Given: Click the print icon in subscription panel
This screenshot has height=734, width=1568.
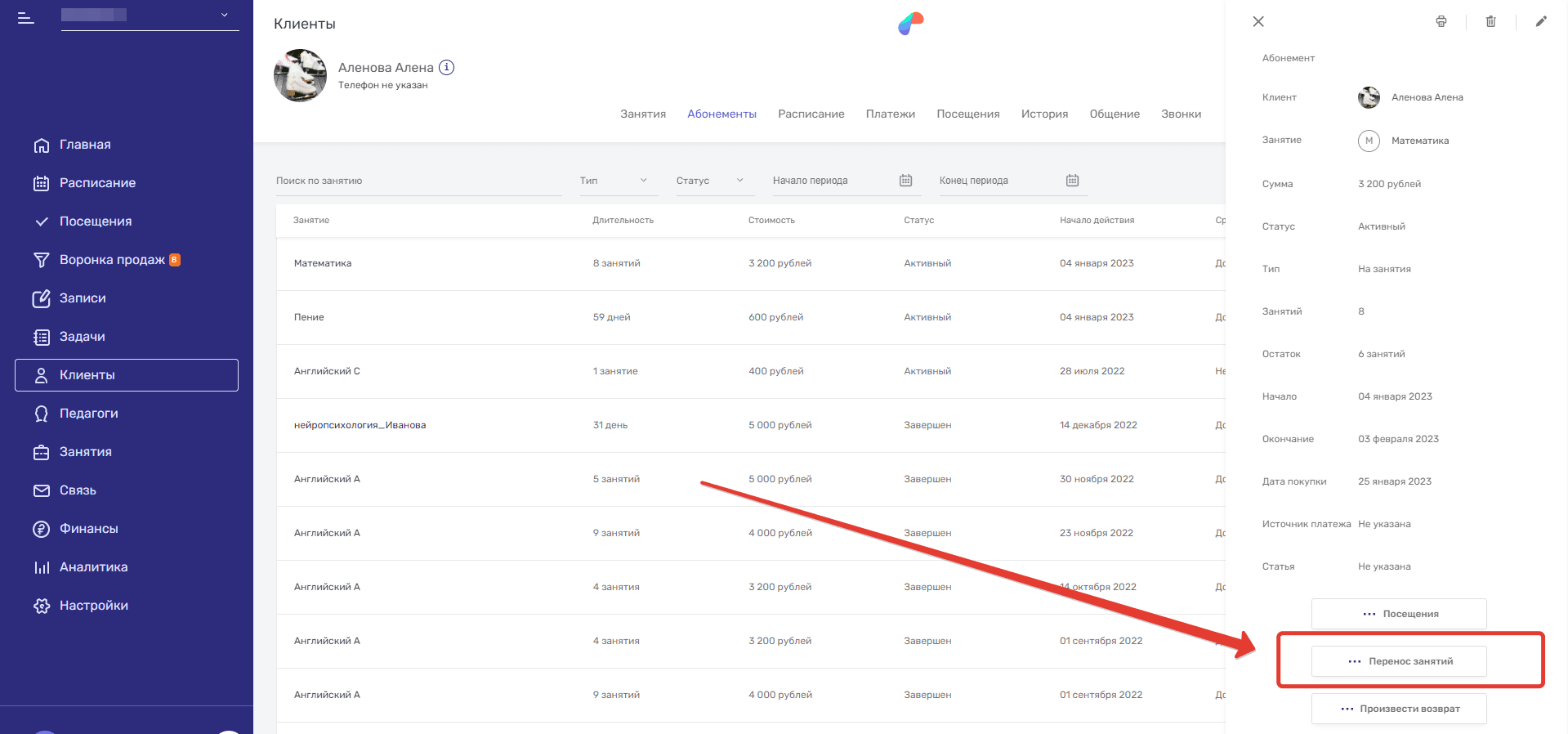Looking at the screenshot, I should click(1441, 22).
